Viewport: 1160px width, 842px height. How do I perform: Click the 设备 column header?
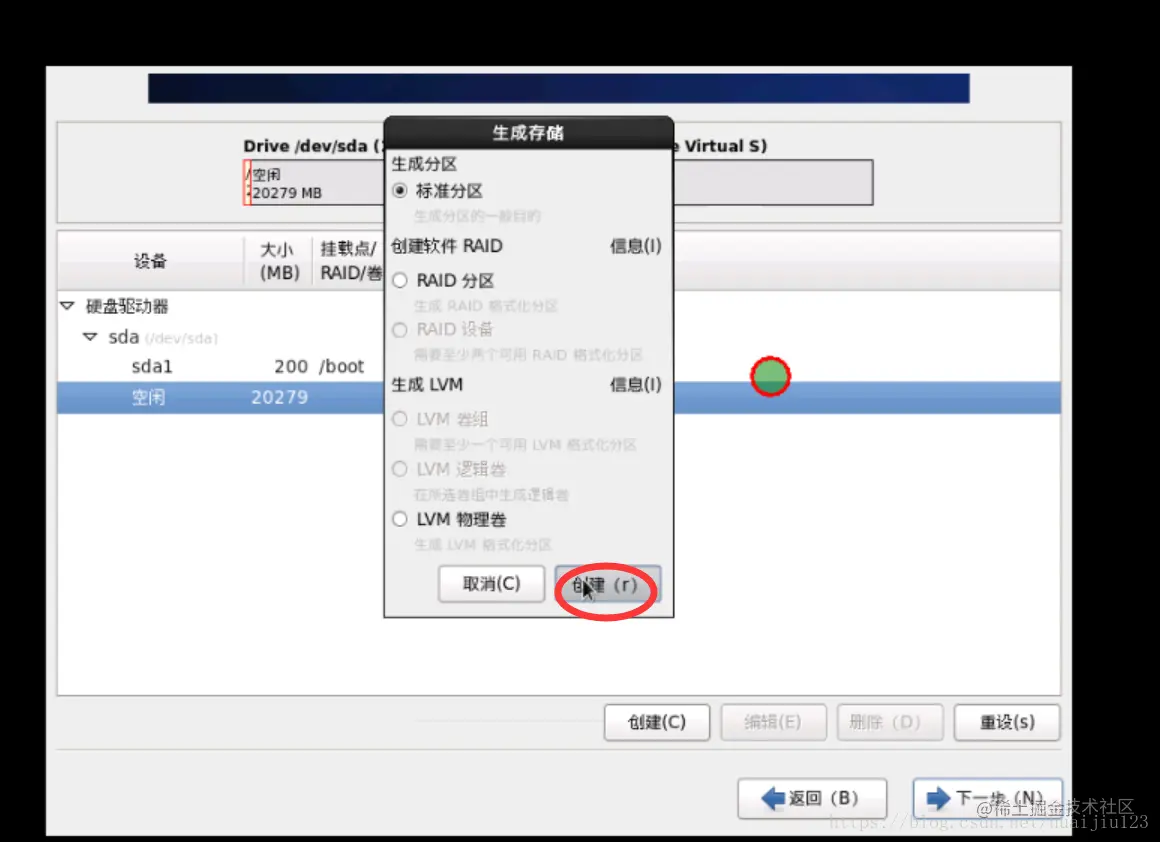150,260
